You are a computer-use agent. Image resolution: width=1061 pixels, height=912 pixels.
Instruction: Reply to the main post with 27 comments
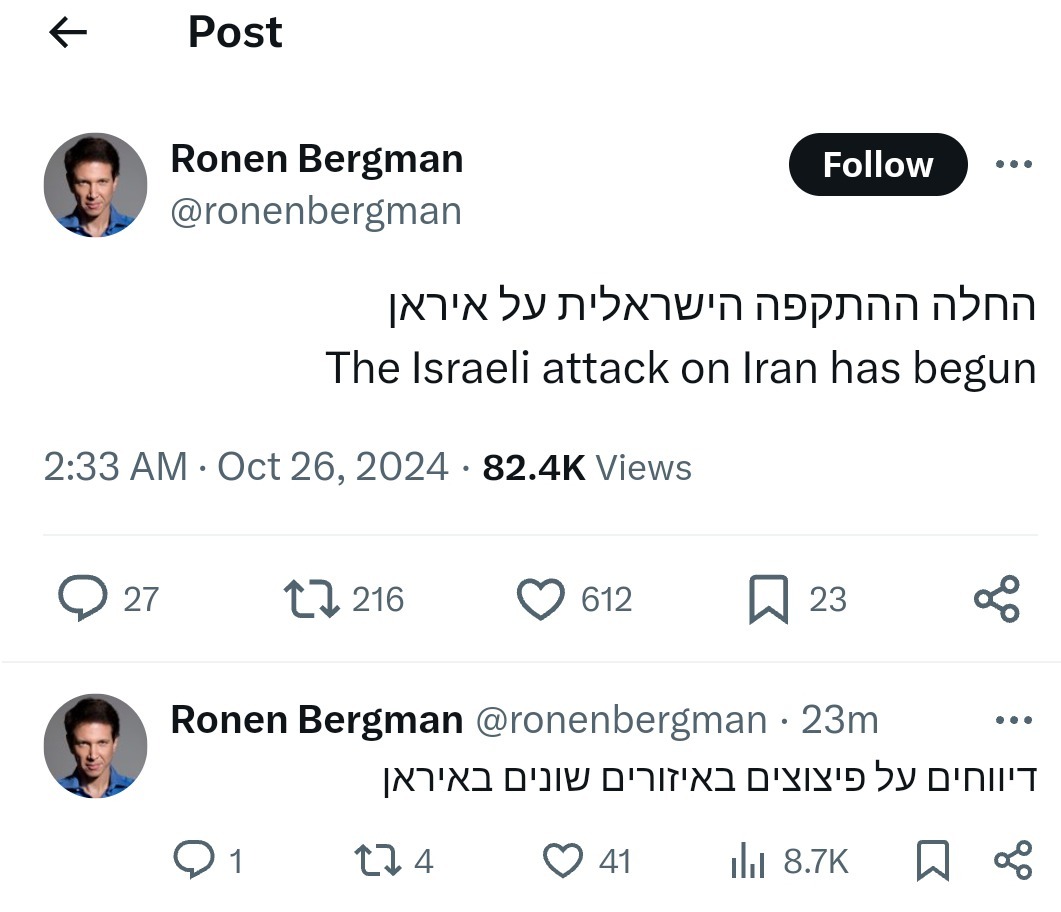tap(83, 599)
